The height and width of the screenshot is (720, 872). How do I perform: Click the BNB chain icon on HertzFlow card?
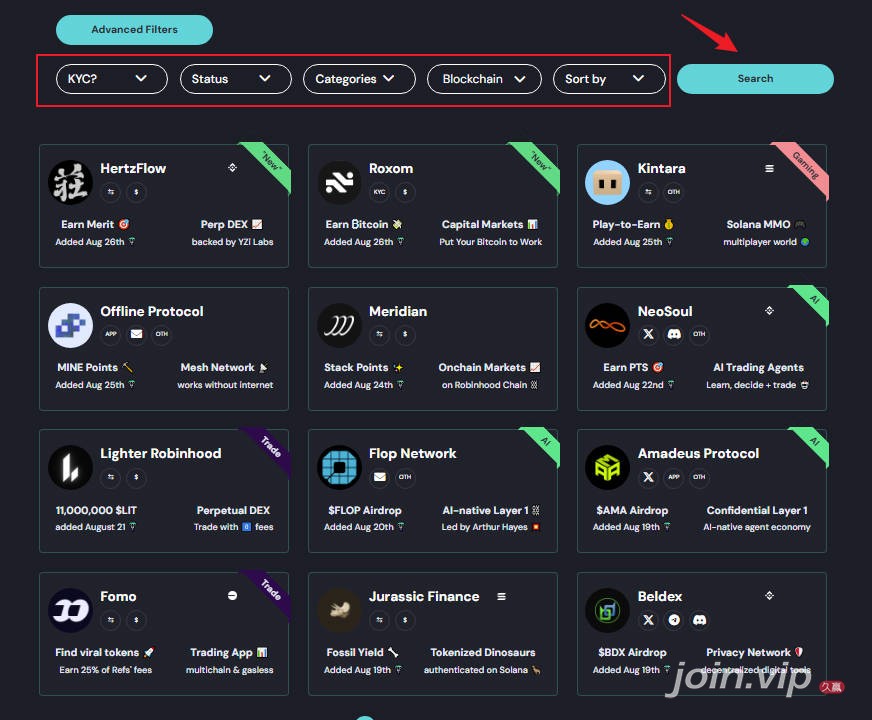(232, 167)
